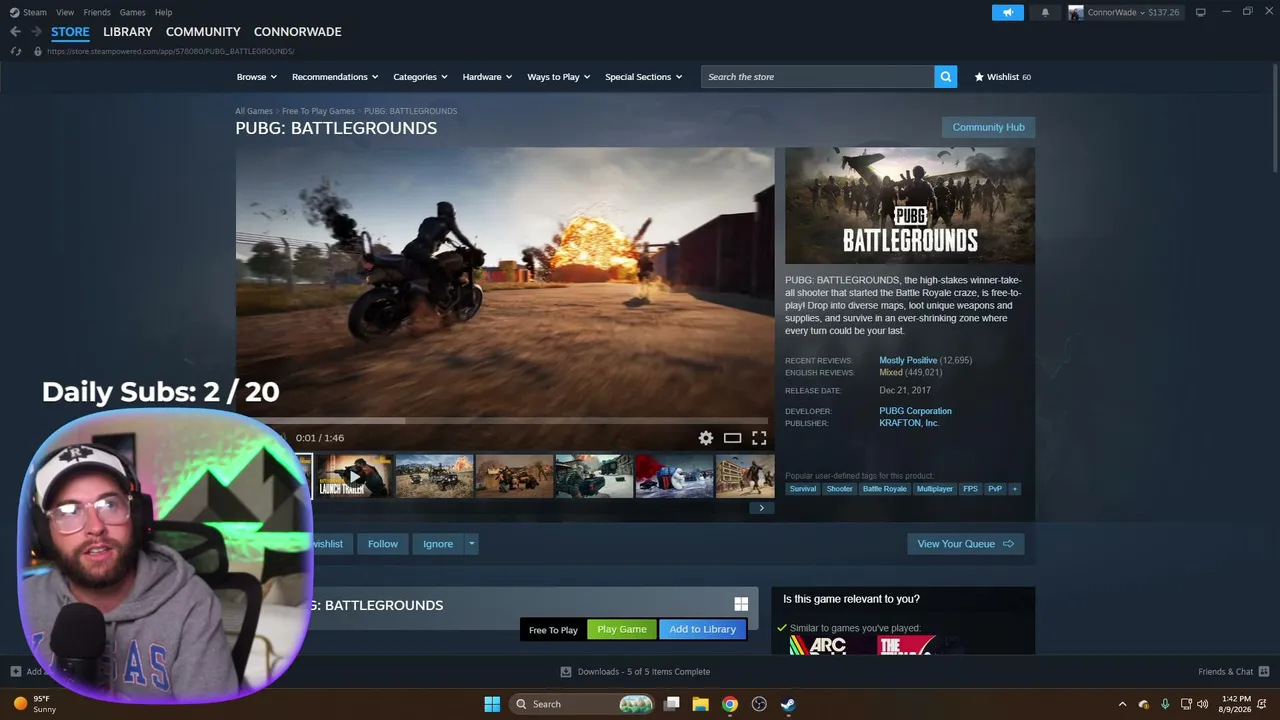Click the store search magnifier button
The width and height of the screenshot is (1280, 720).
point(946,77)
